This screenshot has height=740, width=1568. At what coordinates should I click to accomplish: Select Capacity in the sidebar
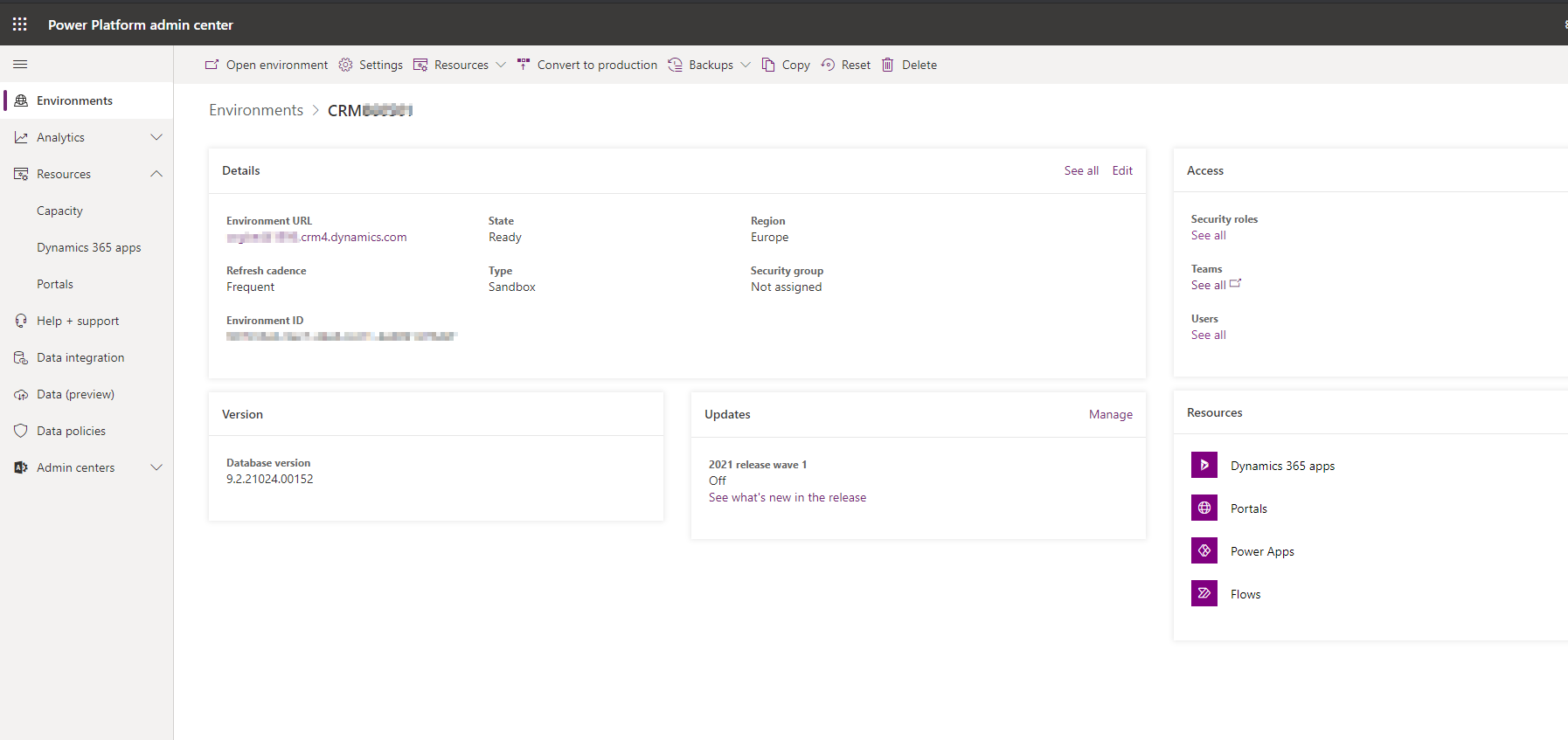(59, 211)
